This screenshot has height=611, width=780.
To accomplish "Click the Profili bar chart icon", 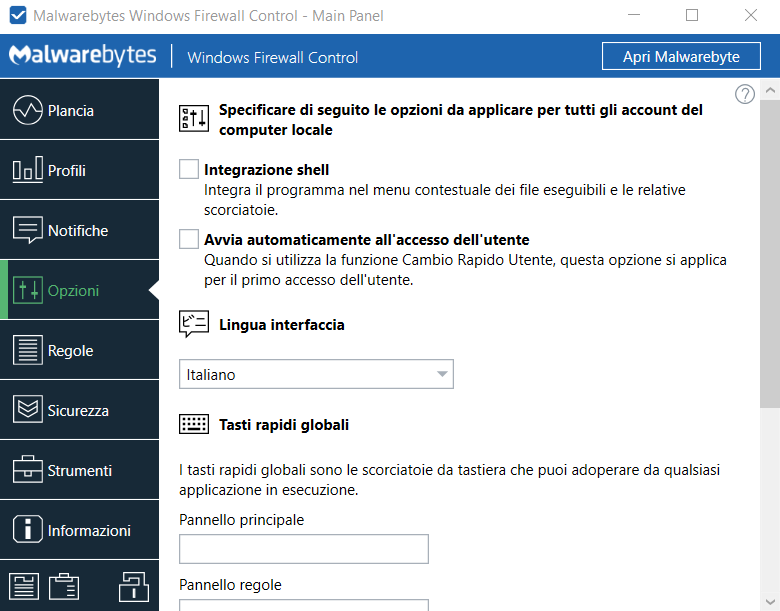I will (x=27, y=170).
